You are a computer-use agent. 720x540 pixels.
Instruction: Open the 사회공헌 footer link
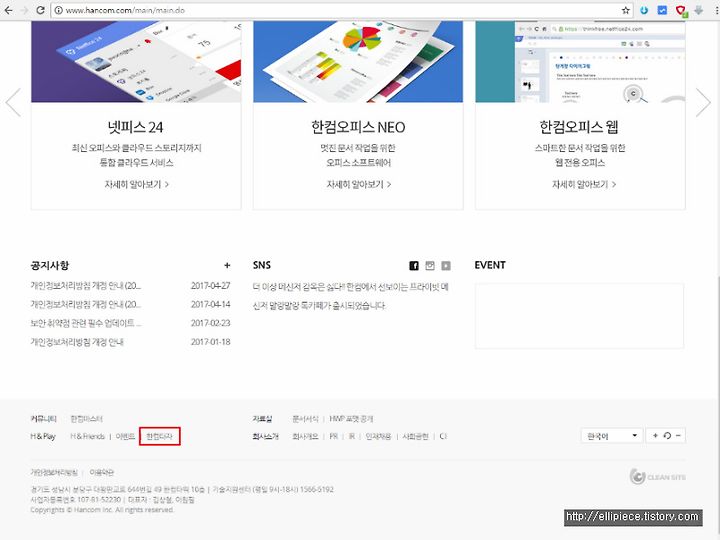(x=416, y=436)
